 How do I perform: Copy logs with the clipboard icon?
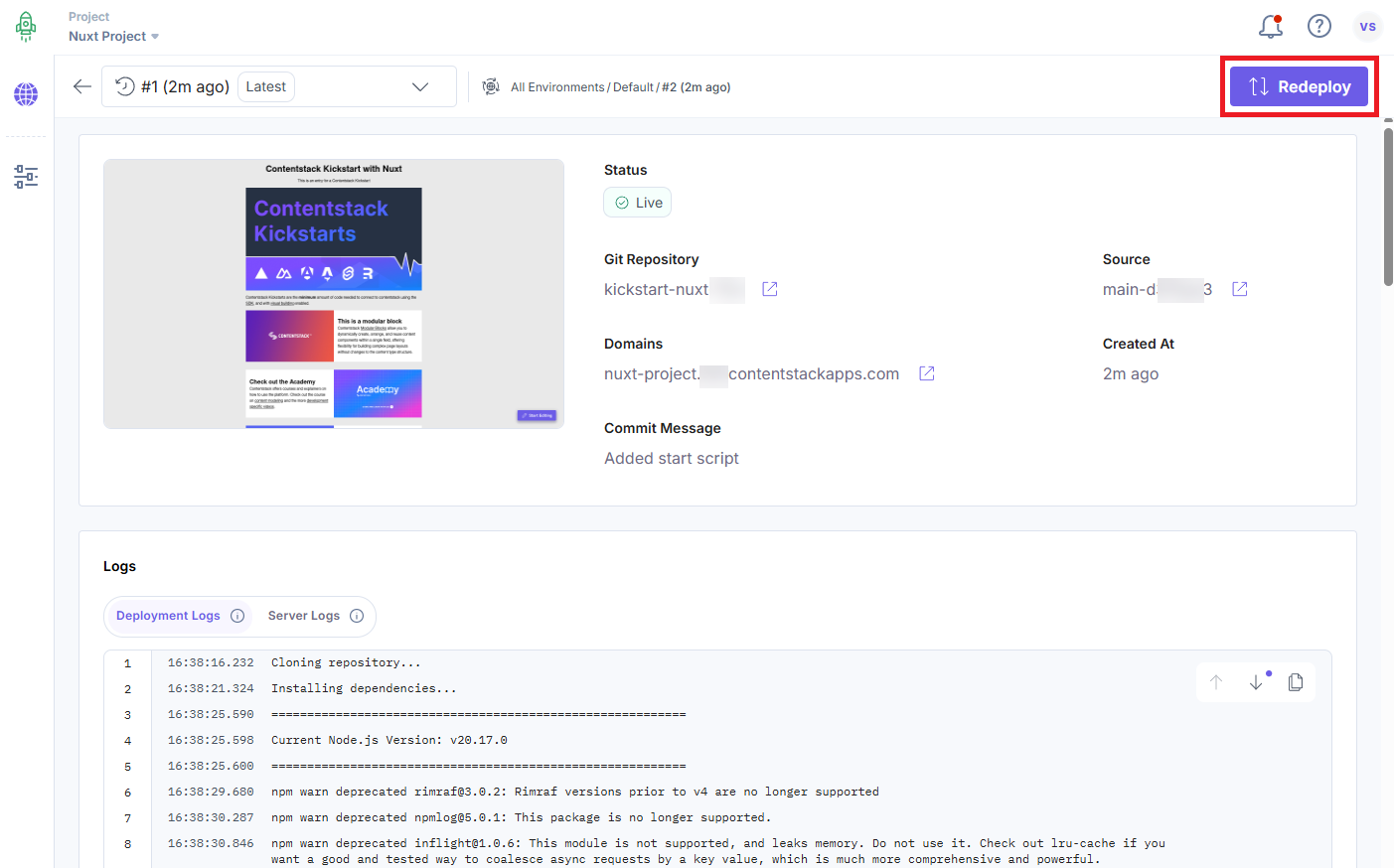tap(1296, 682)
